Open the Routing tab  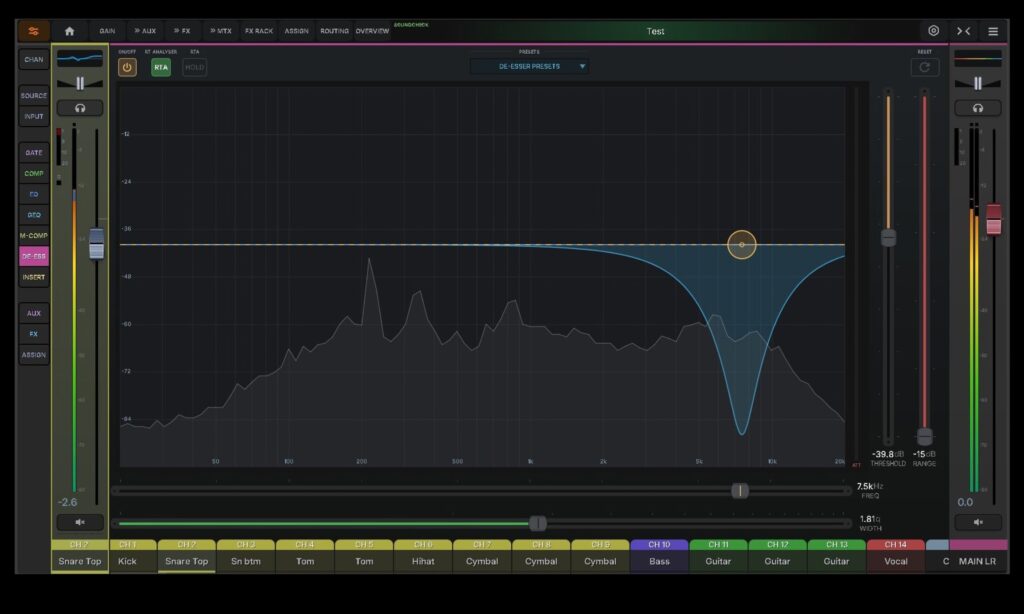point(334,31)
